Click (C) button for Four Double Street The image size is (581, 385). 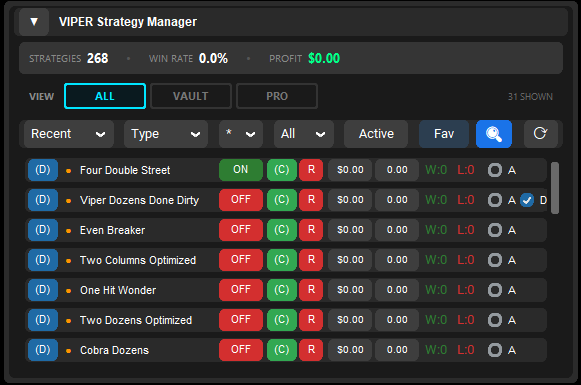tap(282, 170)
